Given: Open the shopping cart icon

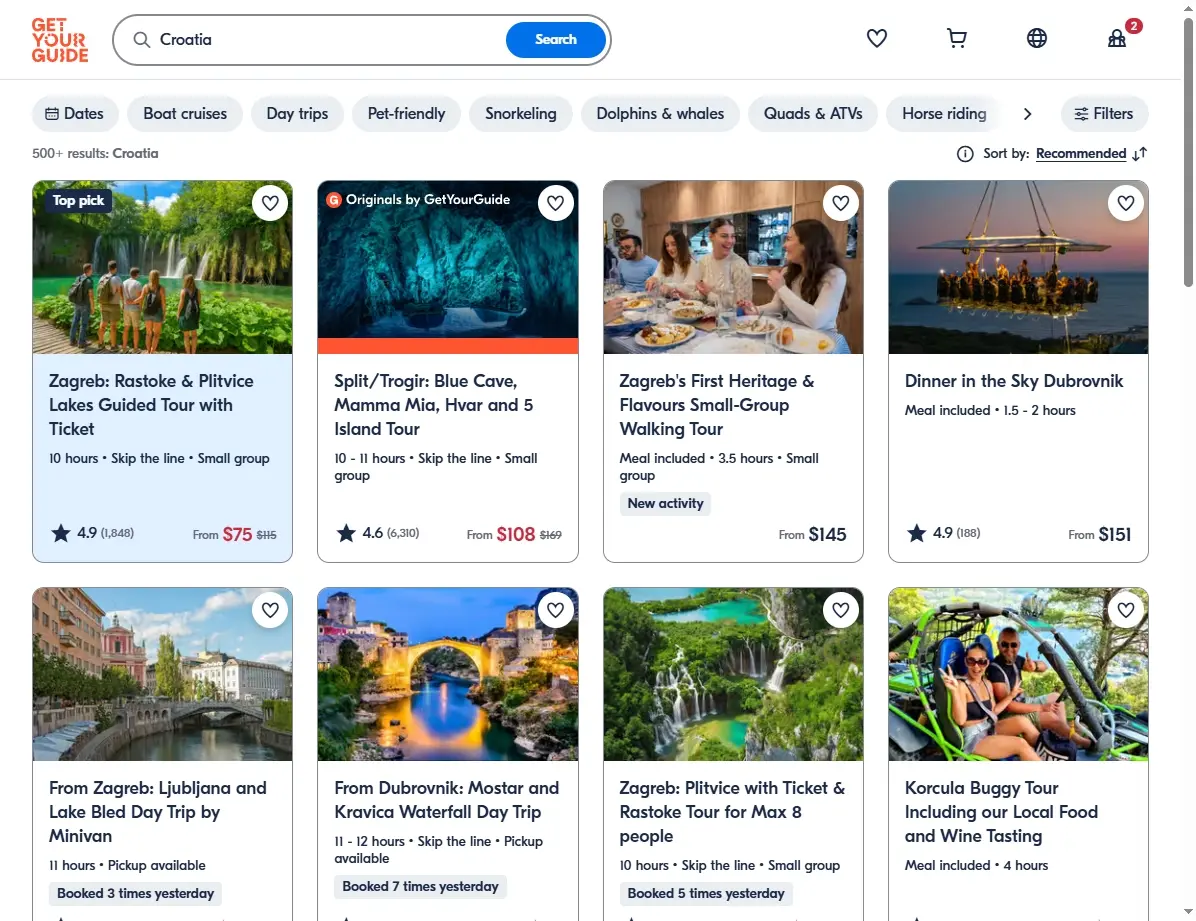Looking at the screenshot, I should pos(956,38).
